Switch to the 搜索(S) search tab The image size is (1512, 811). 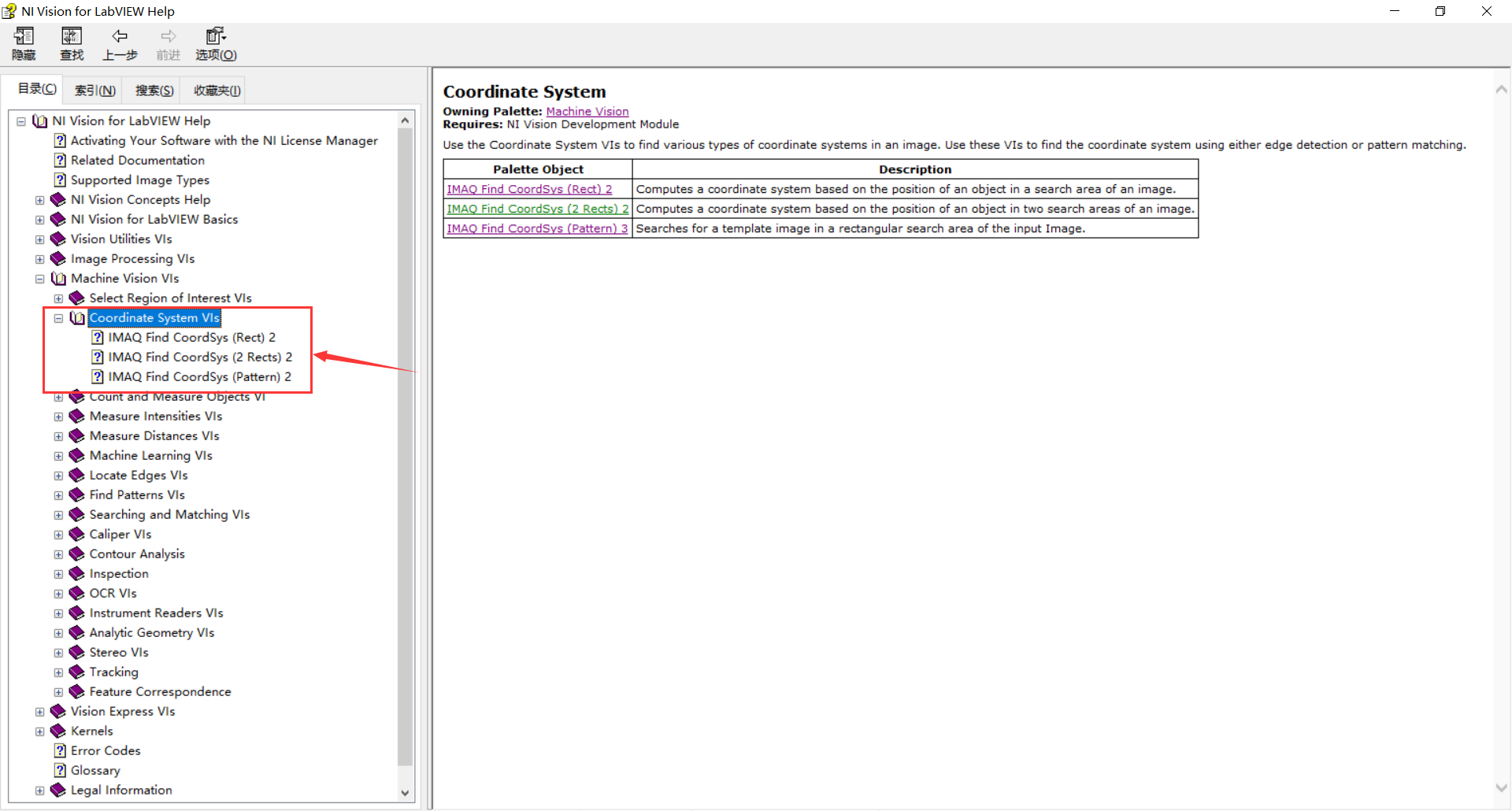click(154, 91)
